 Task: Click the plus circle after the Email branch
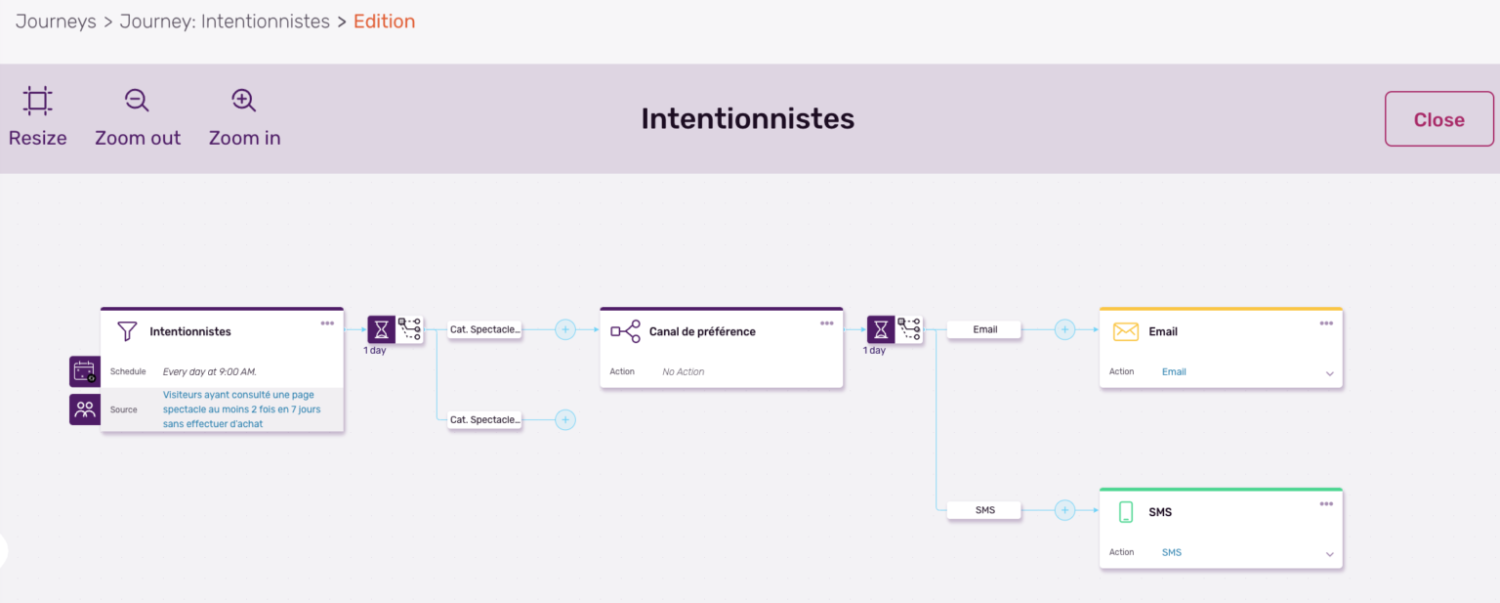click(1064, 329)
